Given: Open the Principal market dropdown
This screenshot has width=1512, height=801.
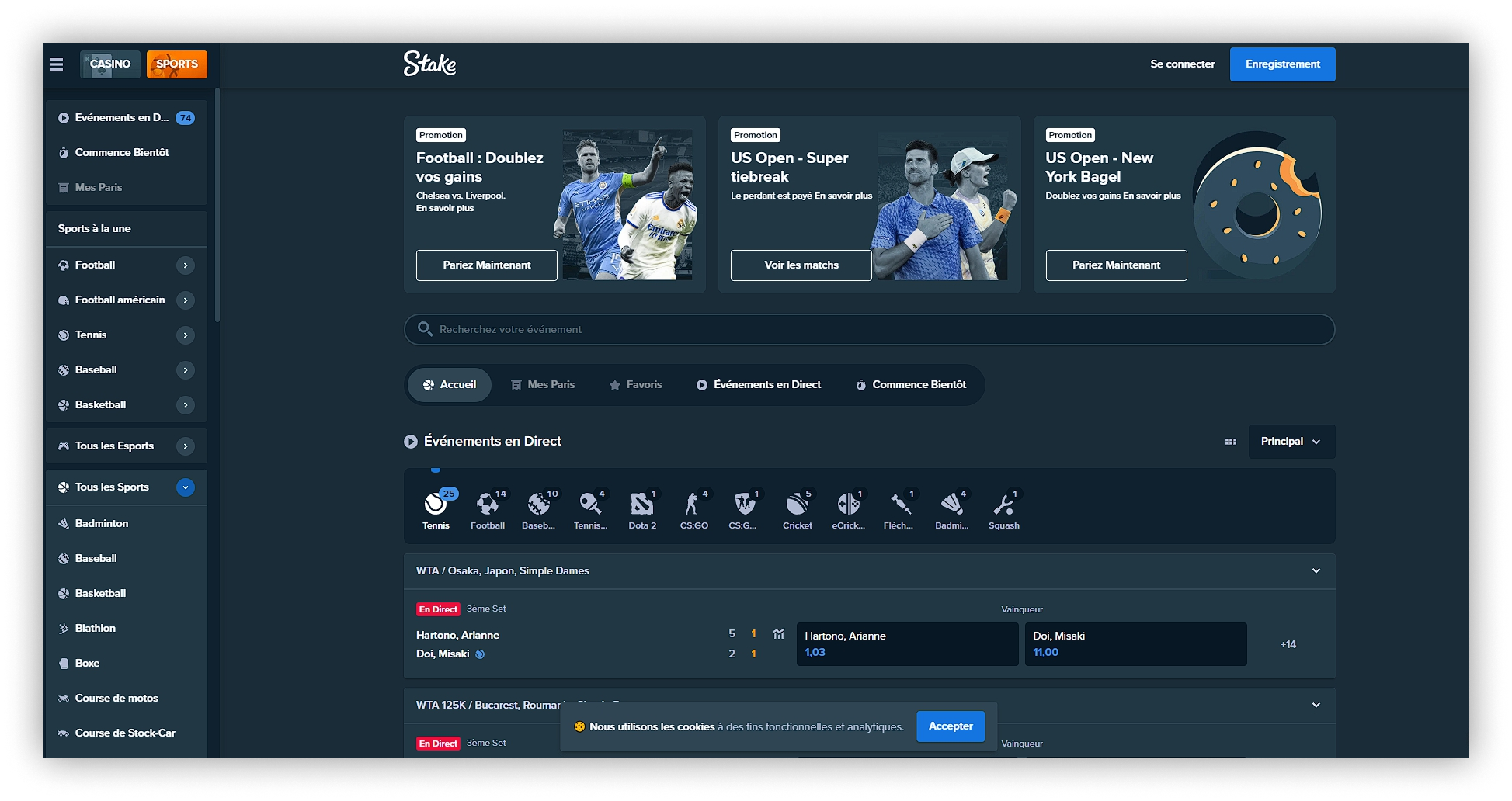Looking at the screenshot, I should 1291,441.
